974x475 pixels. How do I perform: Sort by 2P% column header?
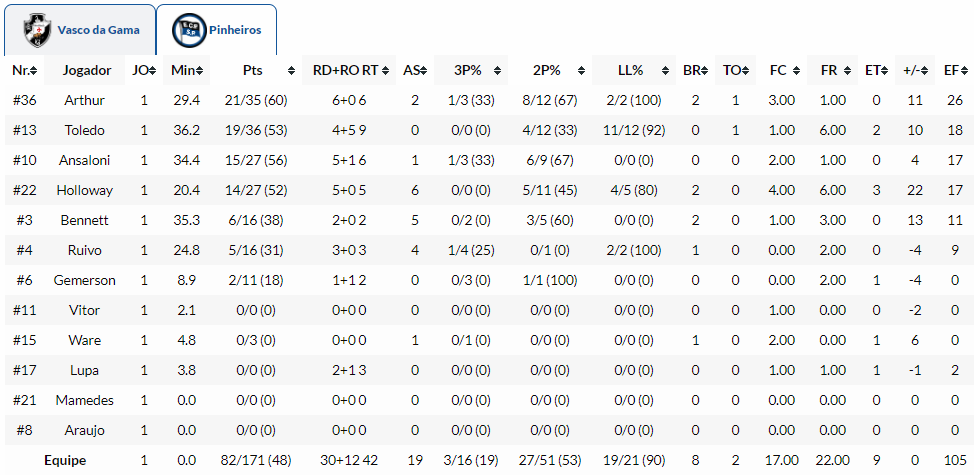tap(547, 71)
